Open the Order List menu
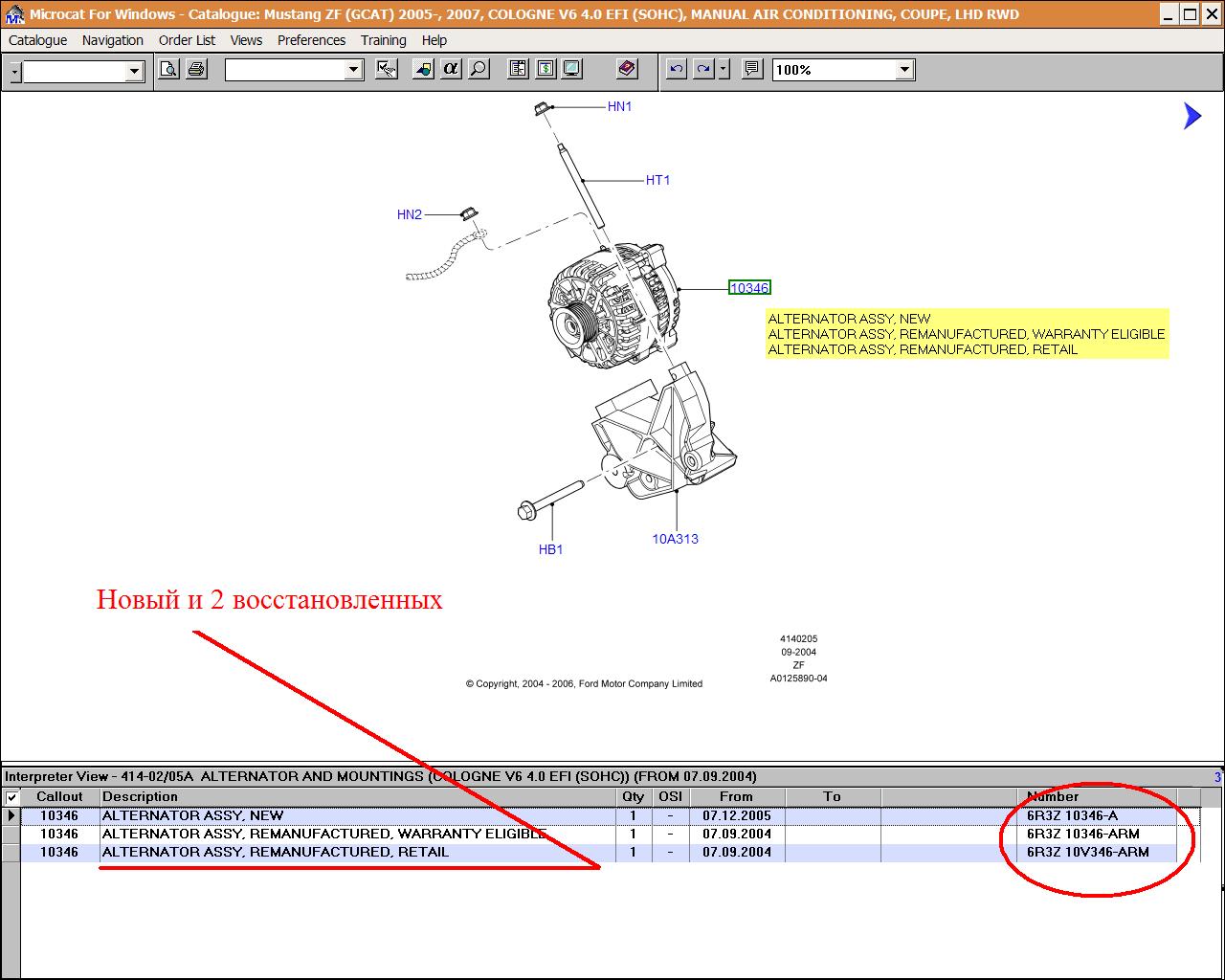The width and height of the screenshot is (1225, 980). coord(187,40)
